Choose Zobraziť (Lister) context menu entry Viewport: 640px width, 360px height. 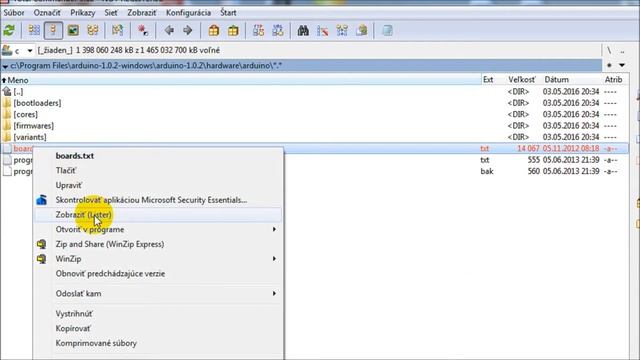click(158, 215)
